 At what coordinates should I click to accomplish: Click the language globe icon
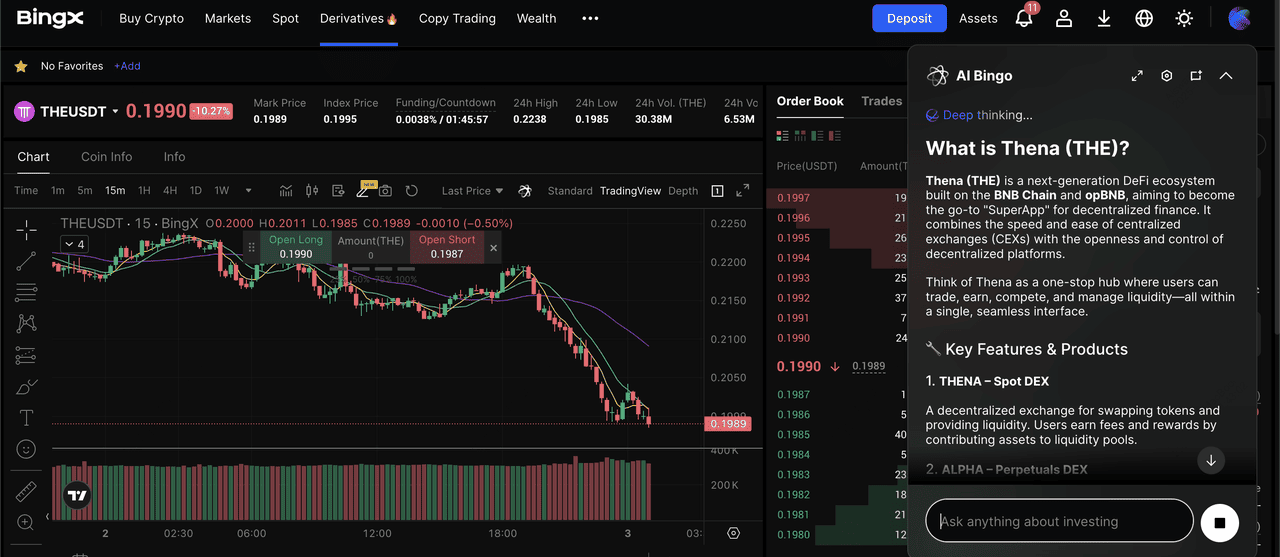click(x=1144, y=18)
